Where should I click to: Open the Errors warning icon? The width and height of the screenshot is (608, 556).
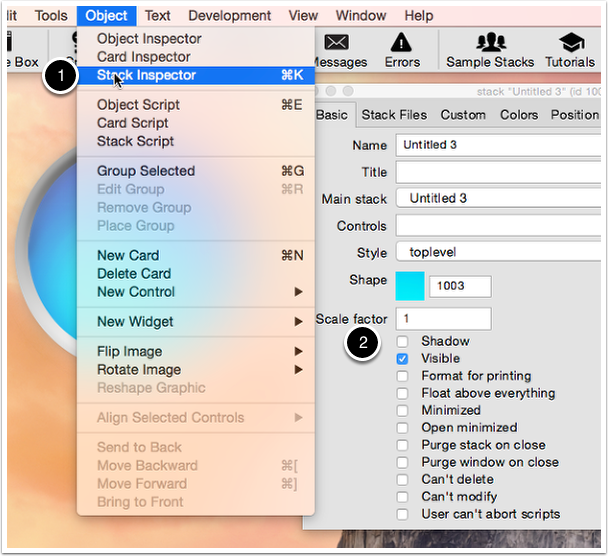coord(402,43)
